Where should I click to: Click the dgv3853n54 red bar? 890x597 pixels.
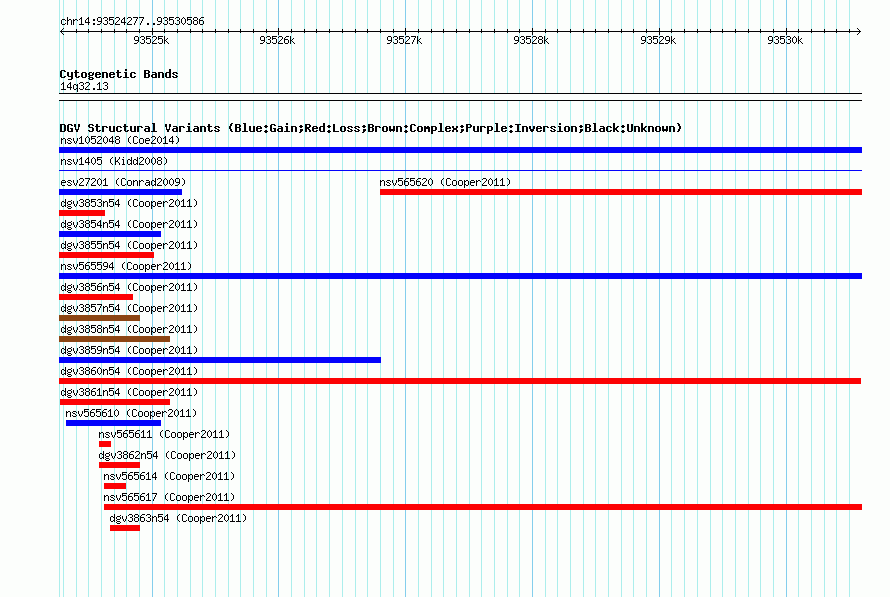[82, 213]
